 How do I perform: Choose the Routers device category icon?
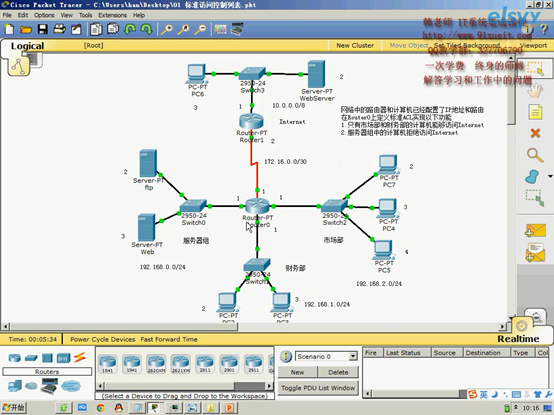(x=14, y=358)
